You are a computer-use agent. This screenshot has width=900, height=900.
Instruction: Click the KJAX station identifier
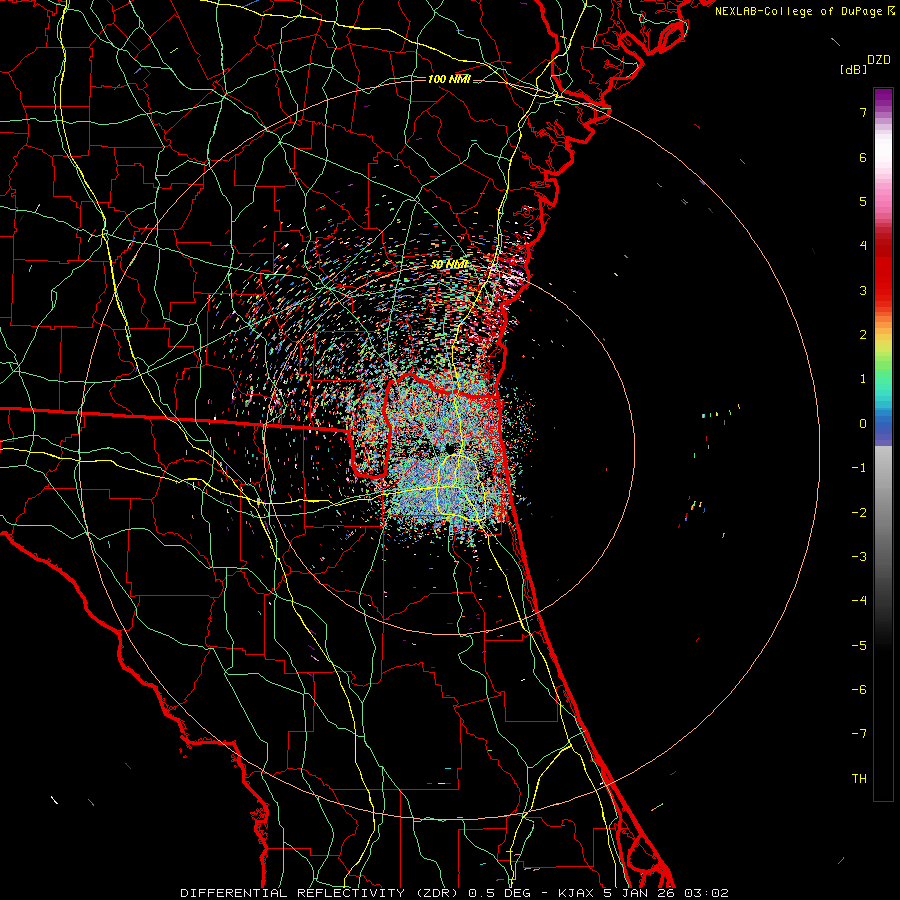(575, 893)
